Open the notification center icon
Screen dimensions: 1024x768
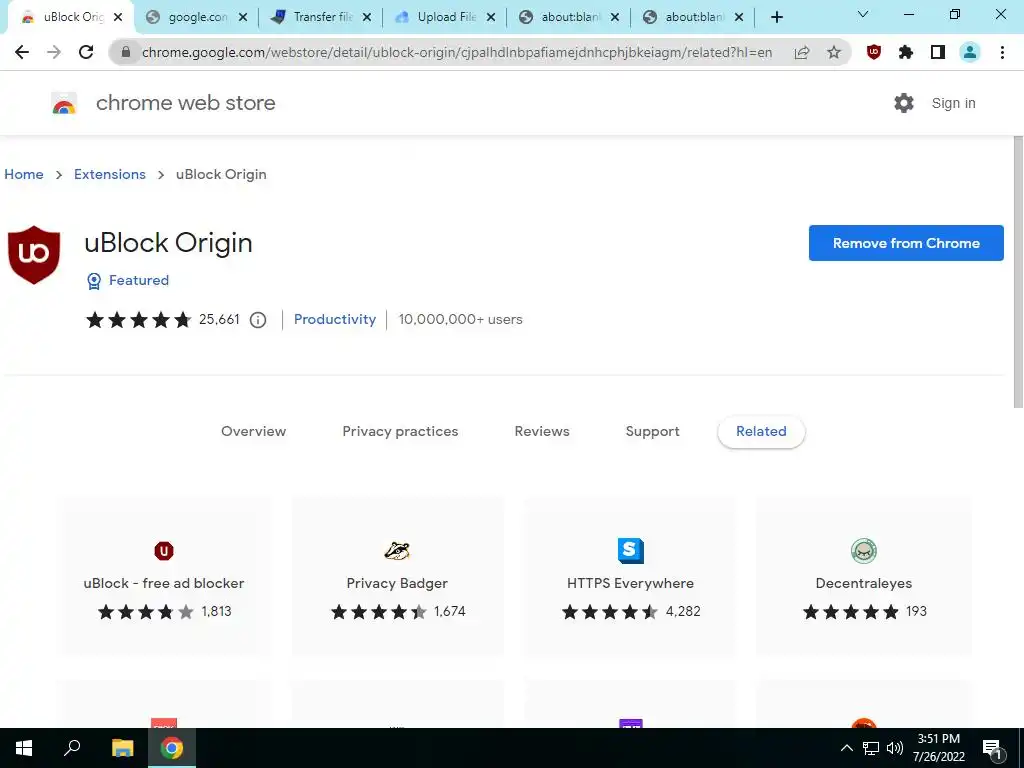click(992, 749)
